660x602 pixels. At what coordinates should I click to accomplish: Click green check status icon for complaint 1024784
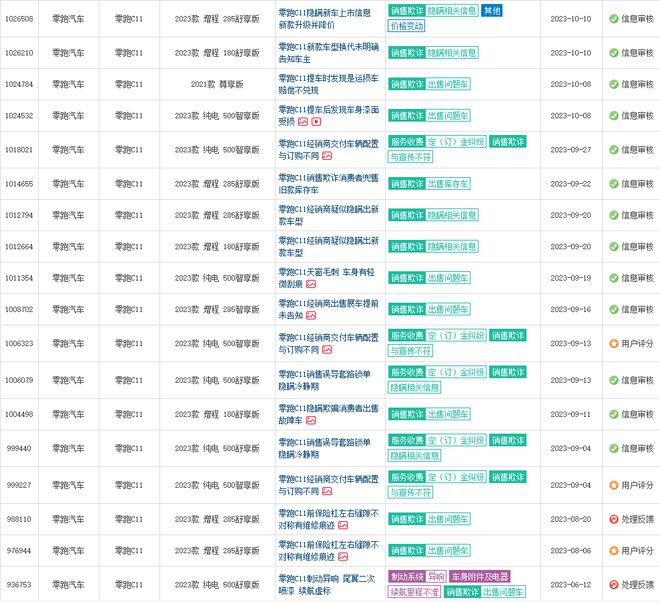[x=614, y=84]
